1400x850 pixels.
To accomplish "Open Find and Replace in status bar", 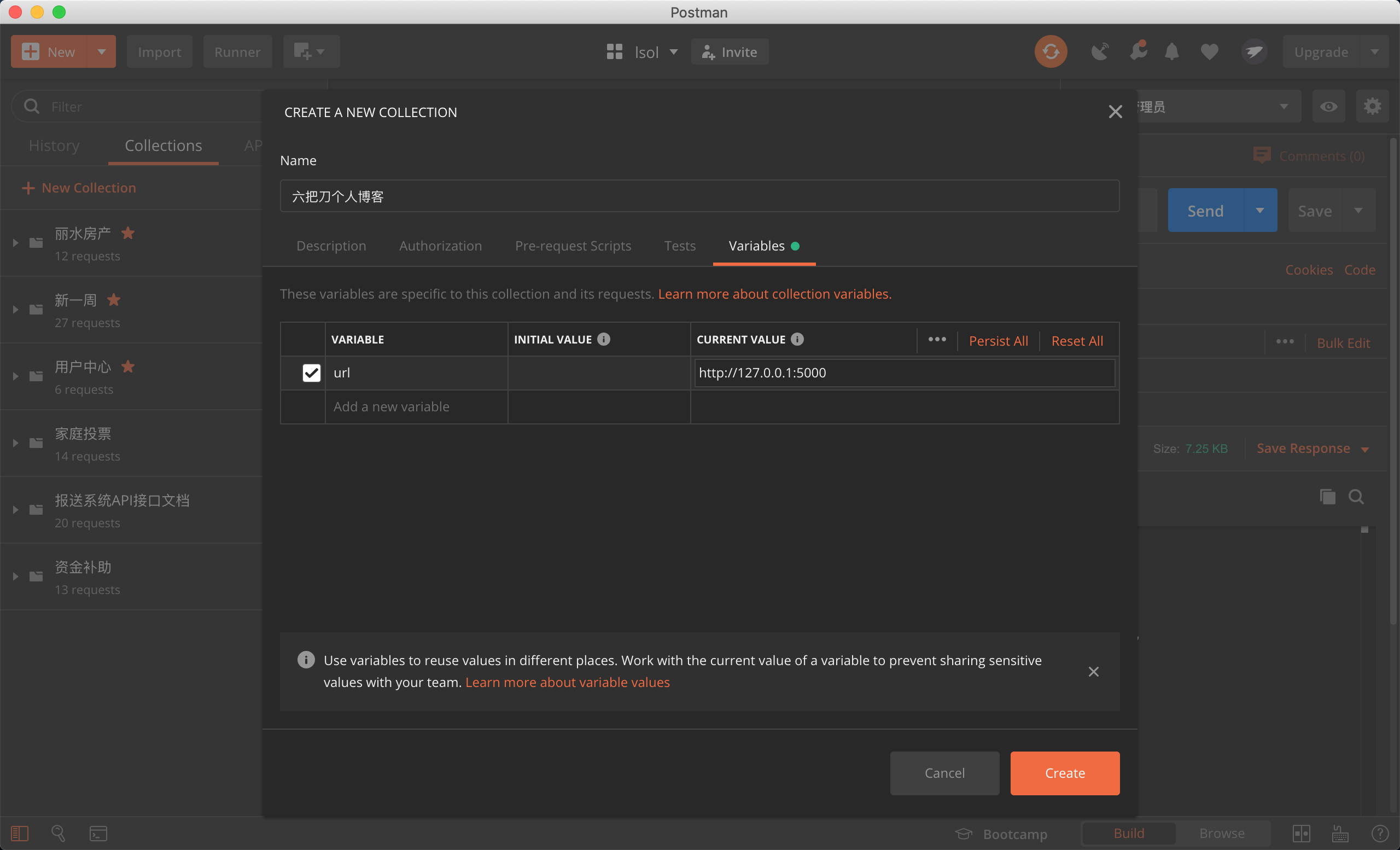I will 58,833.
